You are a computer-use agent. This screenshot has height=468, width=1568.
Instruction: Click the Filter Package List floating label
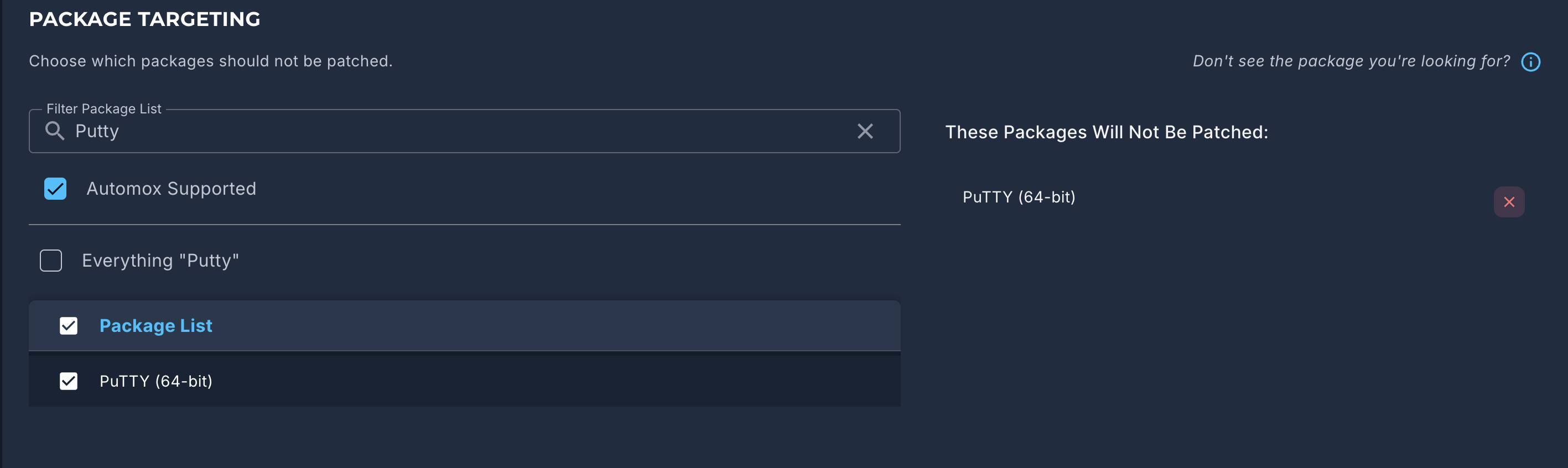click(103, 109)
